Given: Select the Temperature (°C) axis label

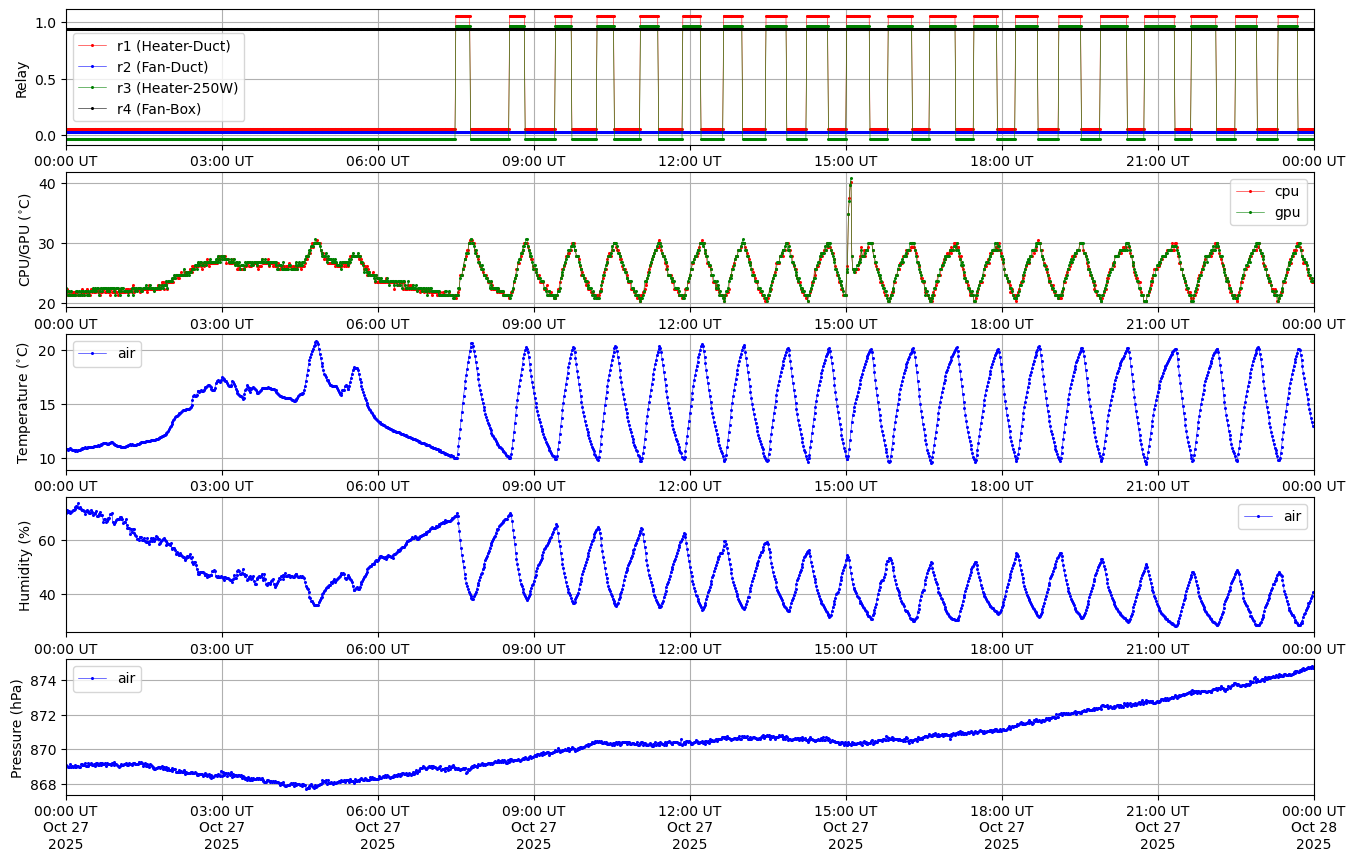Looking at the screenshot, I should pyautogui.click(x=22, y=402).
